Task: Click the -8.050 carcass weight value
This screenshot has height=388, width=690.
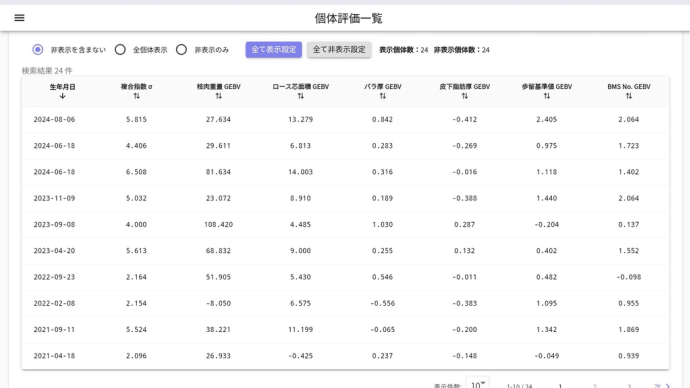Action: point(219,303)
